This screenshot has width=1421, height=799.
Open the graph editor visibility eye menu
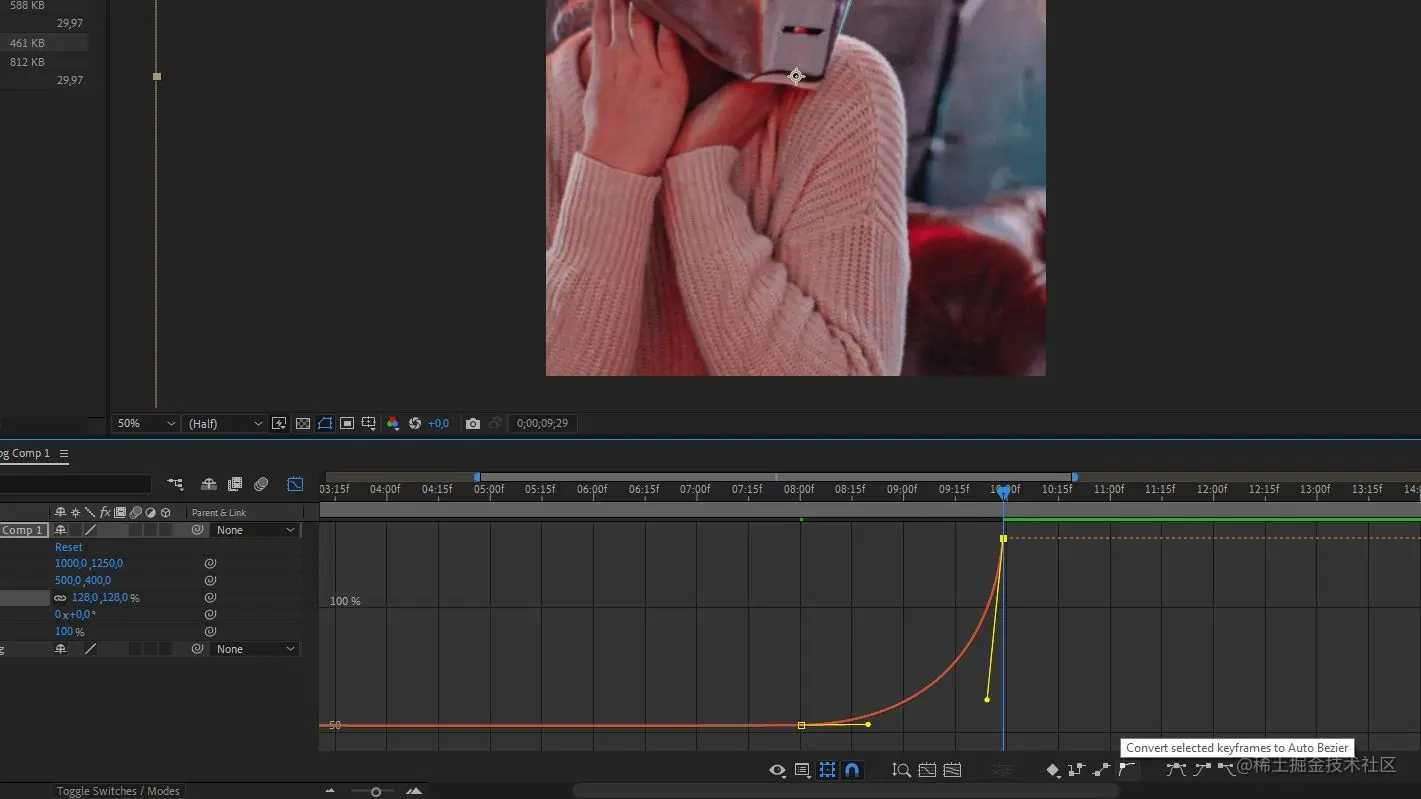click(777, 770)
